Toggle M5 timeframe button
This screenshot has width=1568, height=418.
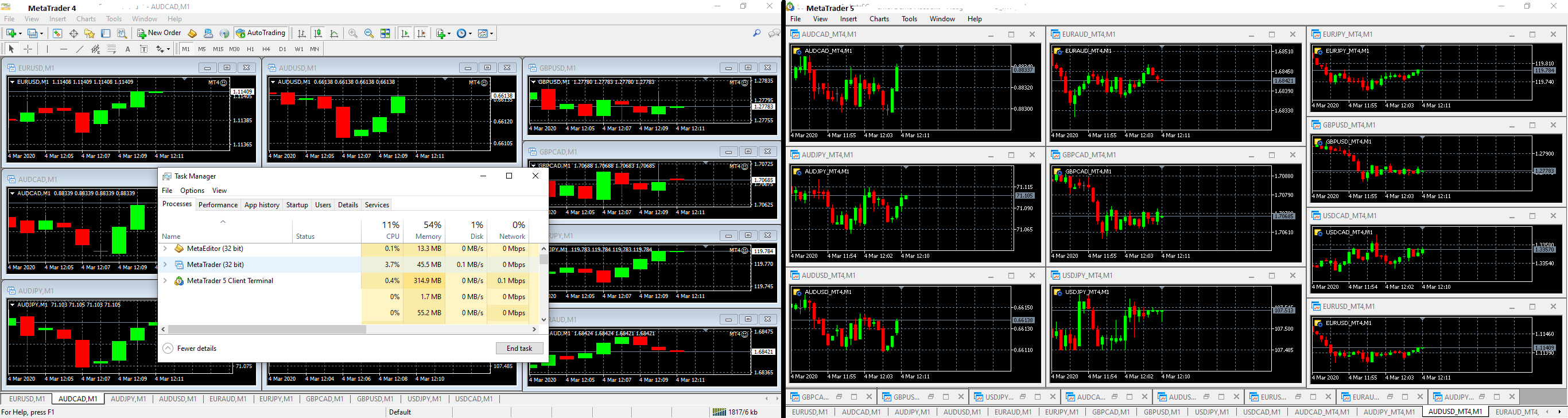coord(202,49)
